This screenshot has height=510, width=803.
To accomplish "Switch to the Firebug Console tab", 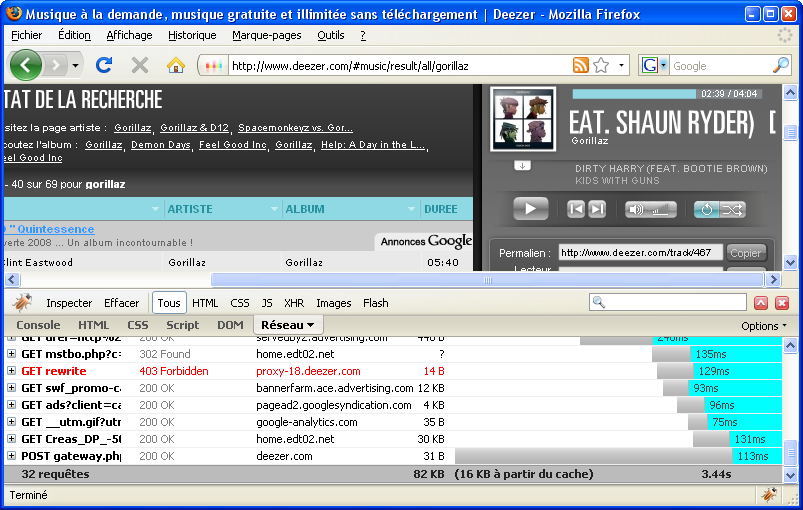I will click(38, 325).
